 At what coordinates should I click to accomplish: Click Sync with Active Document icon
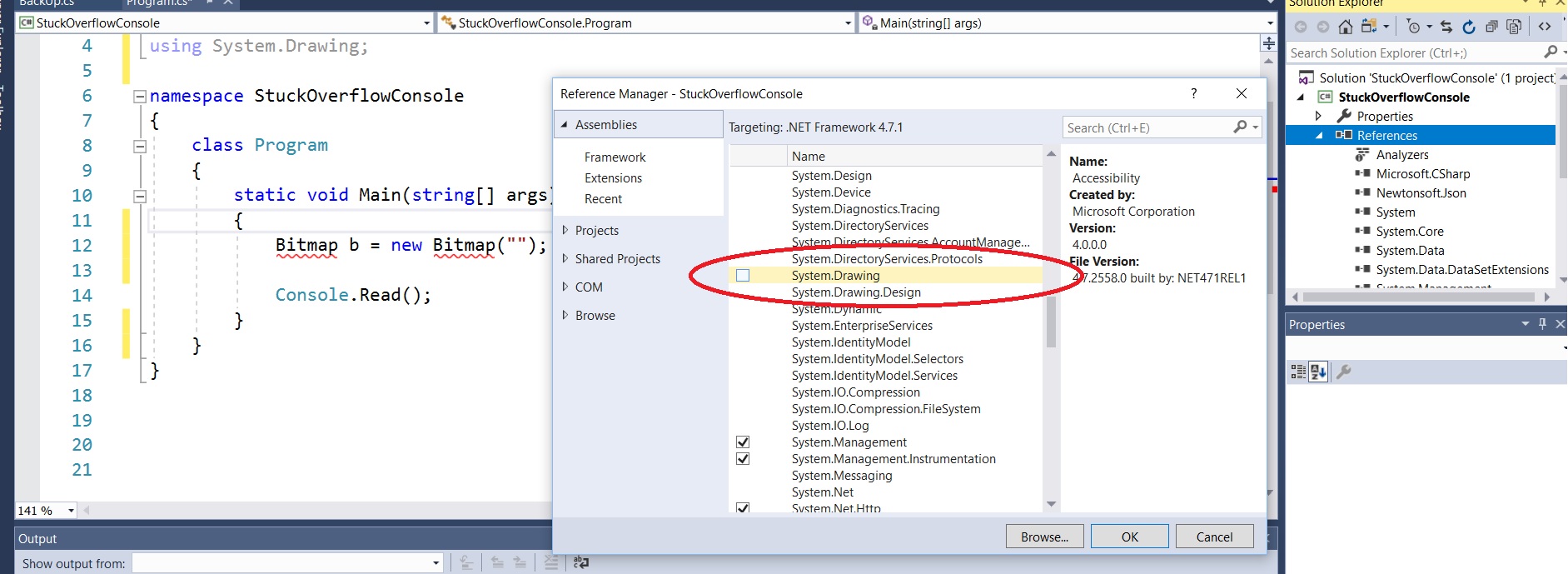tap(1446, 27)
